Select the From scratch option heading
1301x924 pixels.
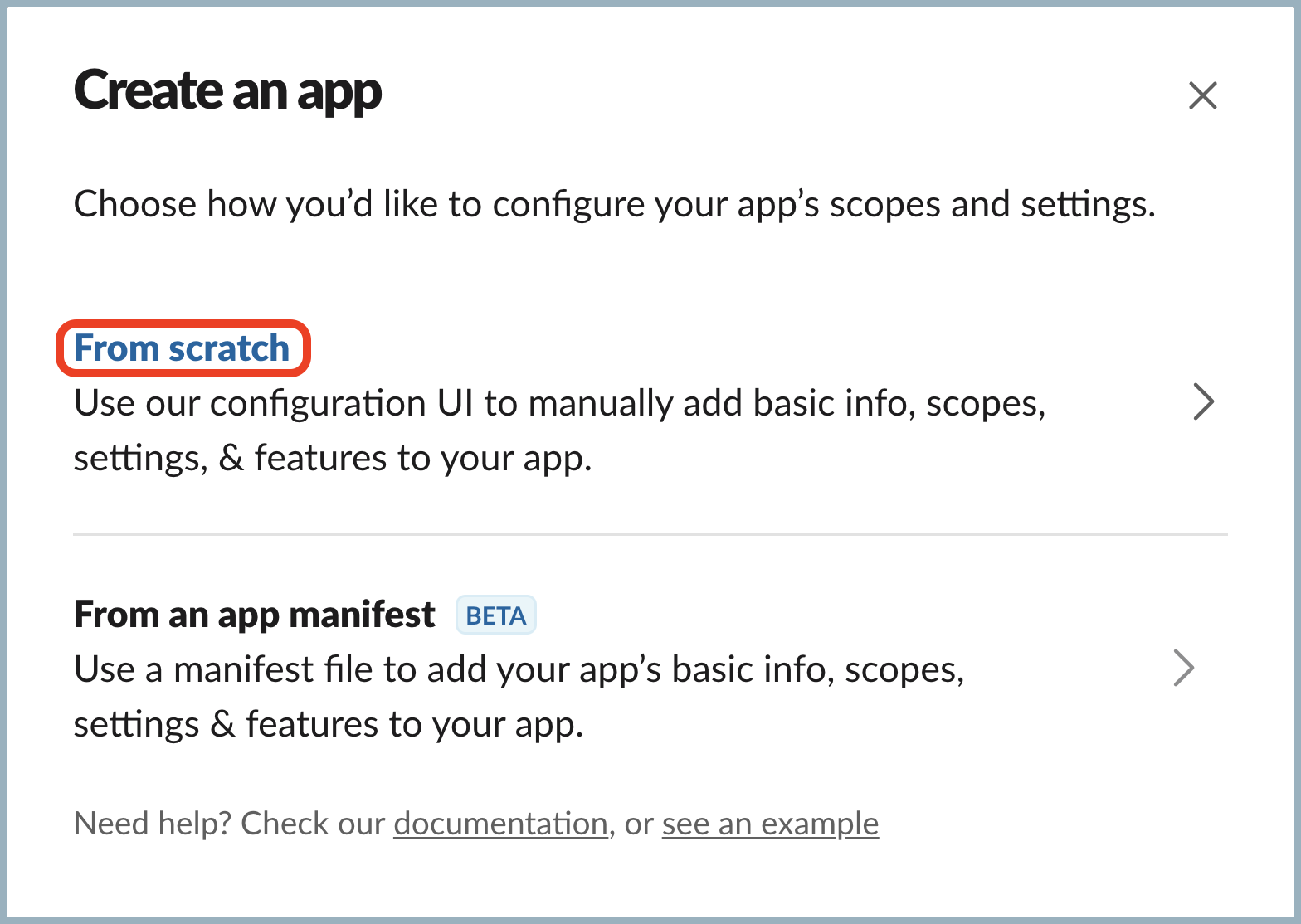[x=182, y=348]
